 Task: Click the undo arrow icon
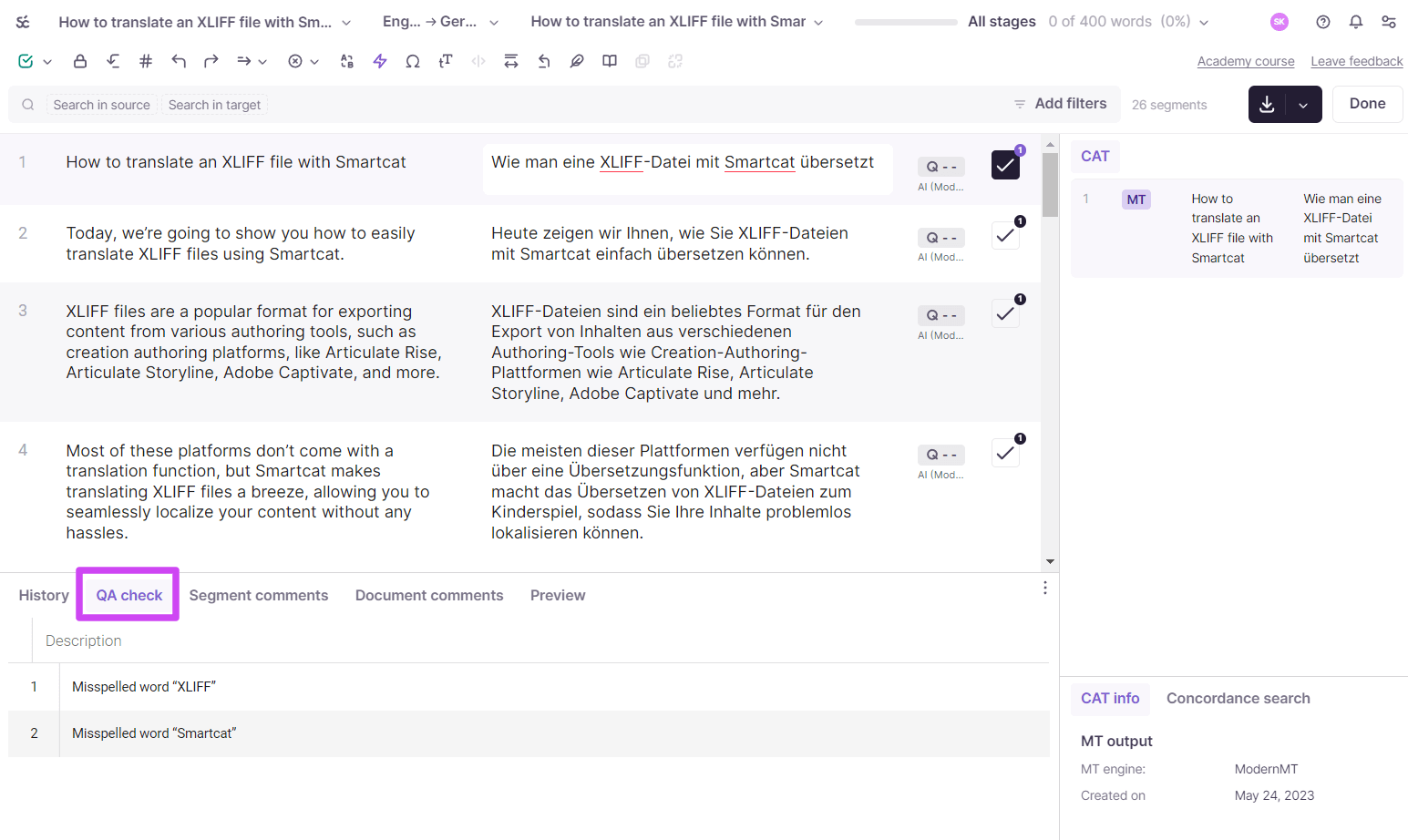(x=179, y=61)
